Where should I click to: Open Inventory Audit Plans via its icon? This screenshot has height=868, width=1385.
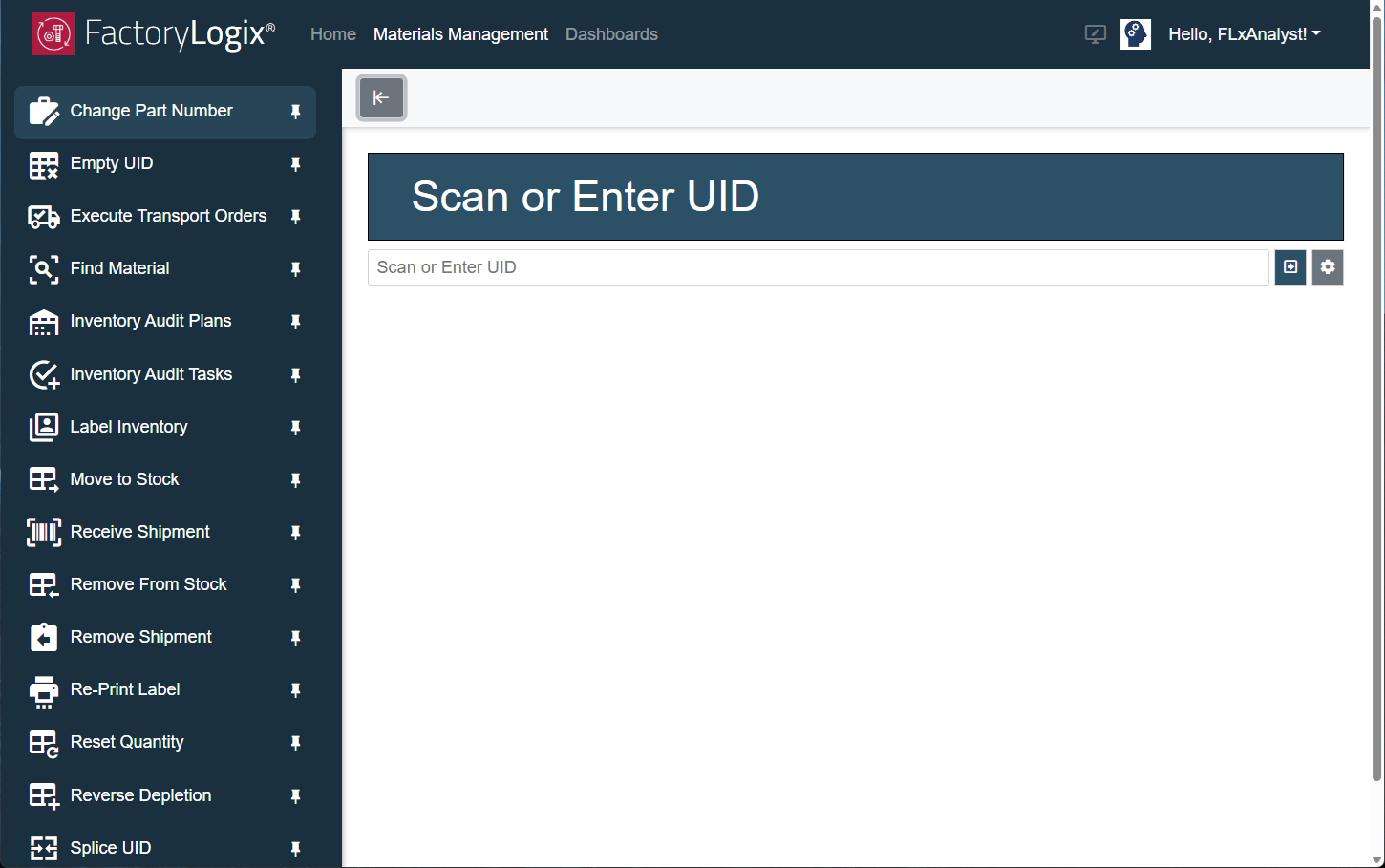44,321
